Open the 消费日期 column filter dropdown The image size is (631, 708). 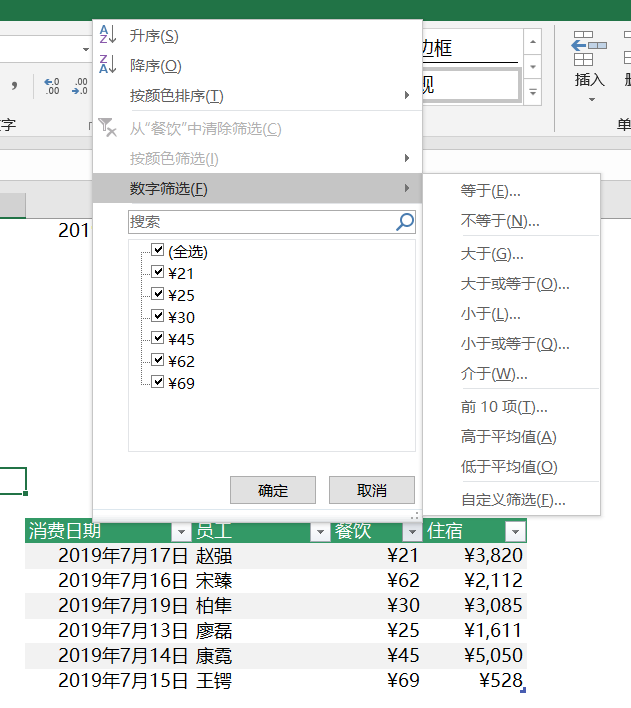click(180, 532)
